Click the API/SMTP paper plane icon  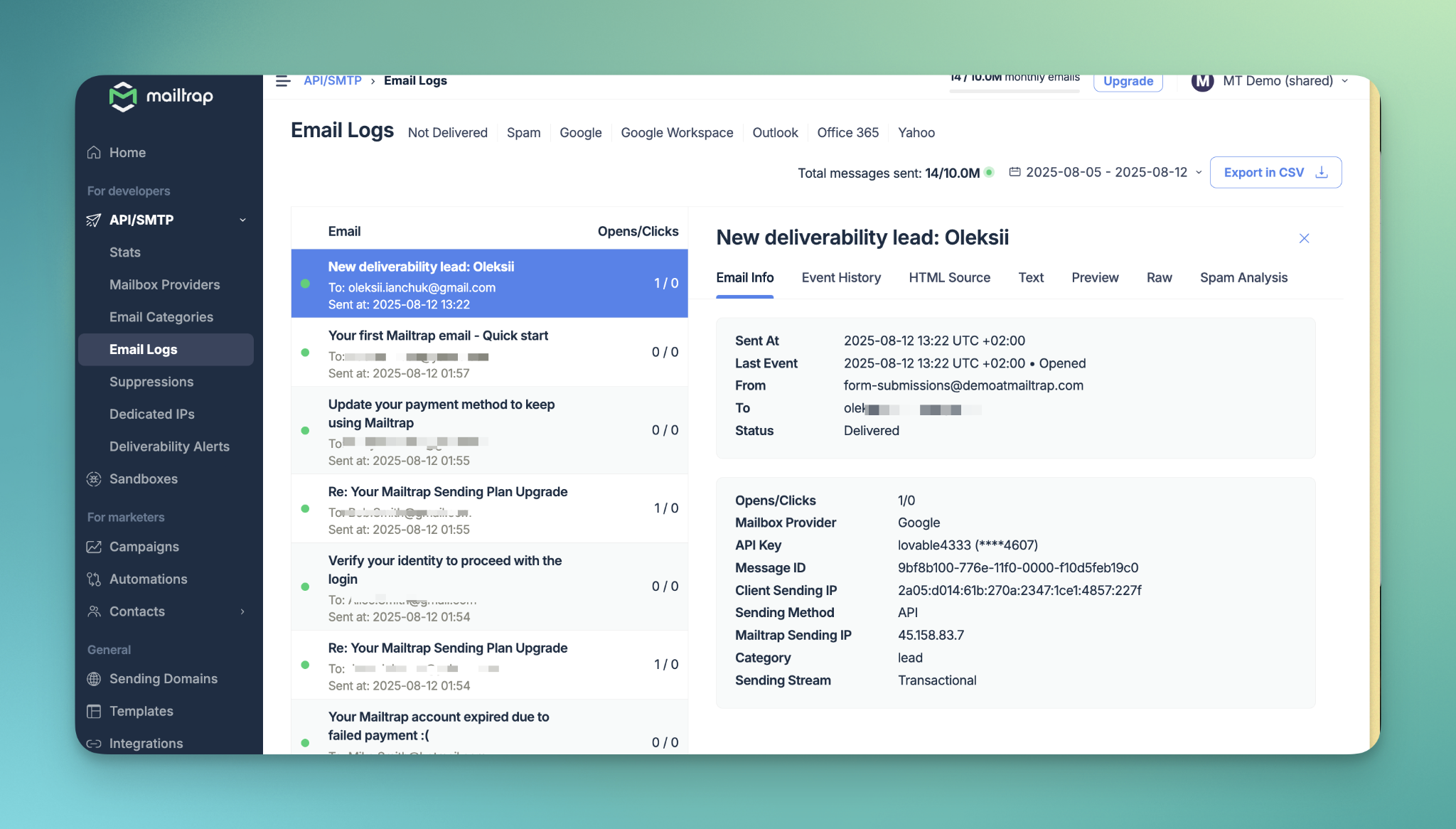pyautogui.click(x=94, y=220)
